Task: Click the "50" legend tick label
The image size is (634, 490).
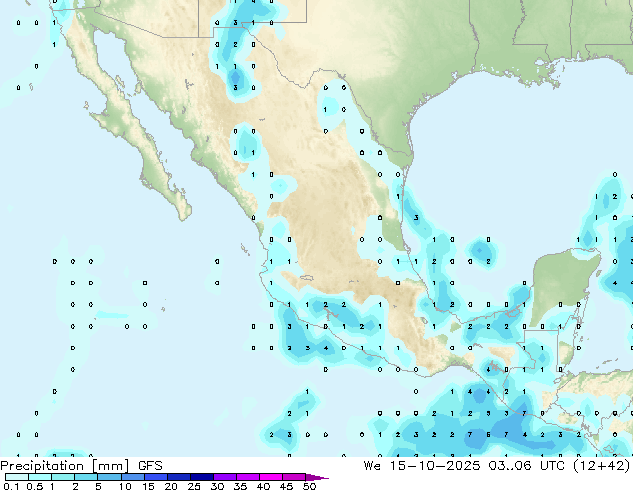Action: pyautogui.click(x=309, y=486)
